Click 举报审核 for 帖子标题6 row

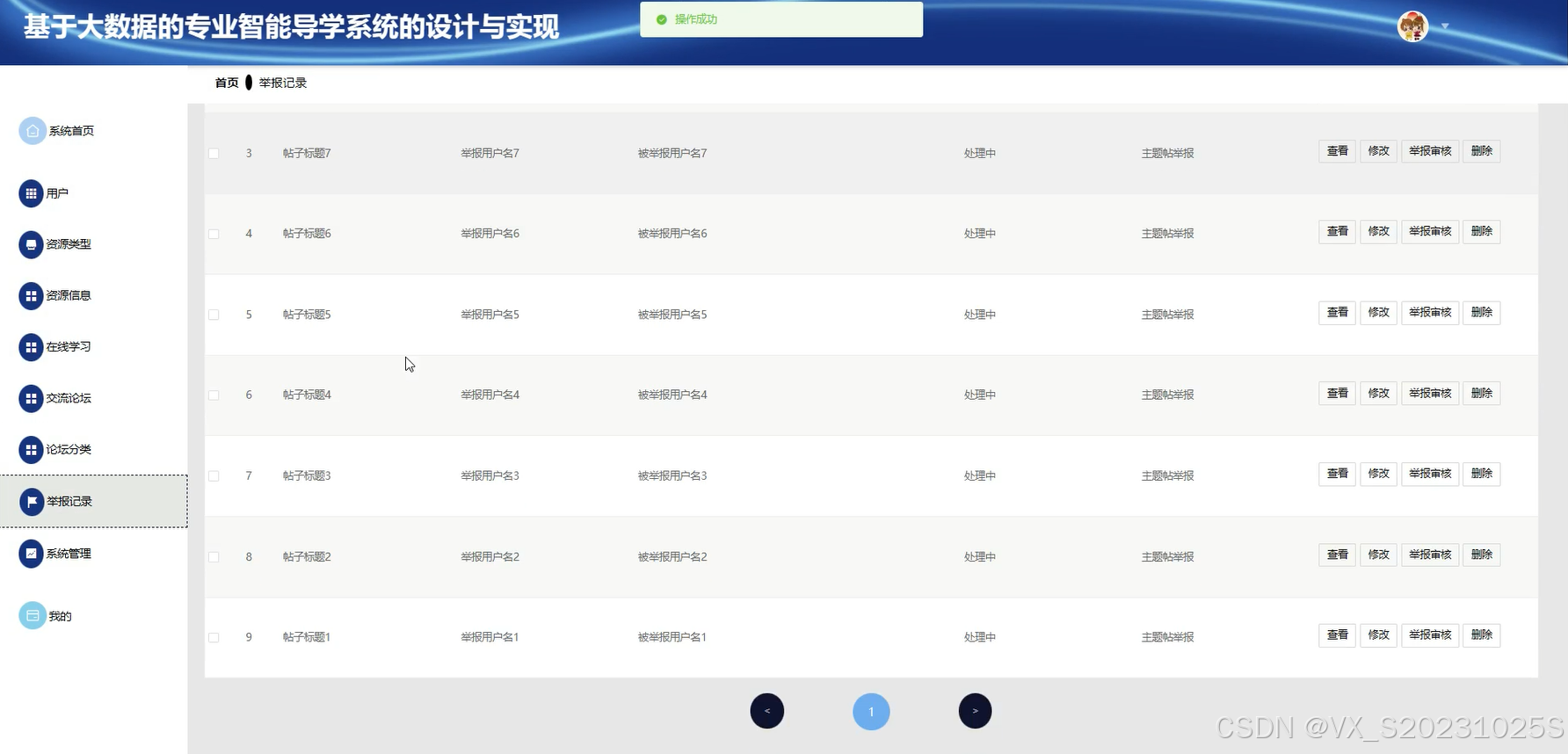(1430, 231)
